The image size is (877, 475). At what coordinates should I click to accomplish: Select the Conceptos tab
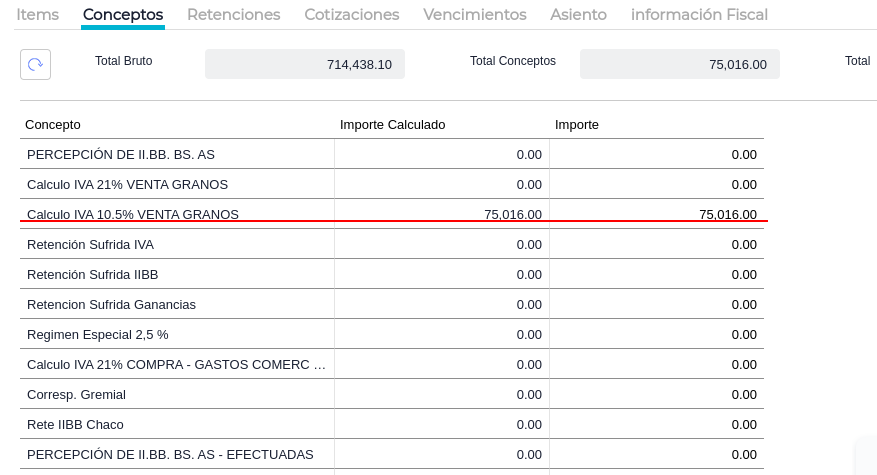[x=123, y=15]
